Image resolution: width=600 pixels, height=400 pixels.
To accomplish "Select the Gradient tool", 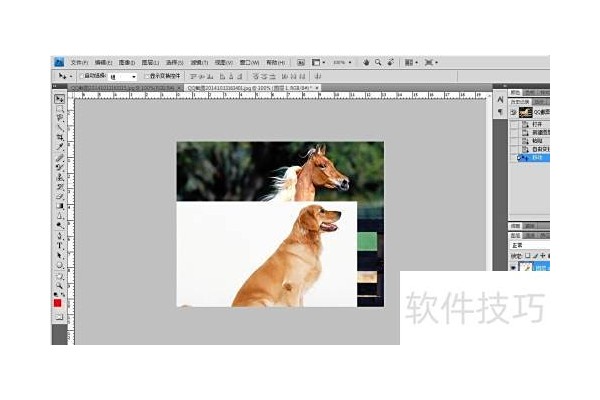I will [x=59, y=206].
